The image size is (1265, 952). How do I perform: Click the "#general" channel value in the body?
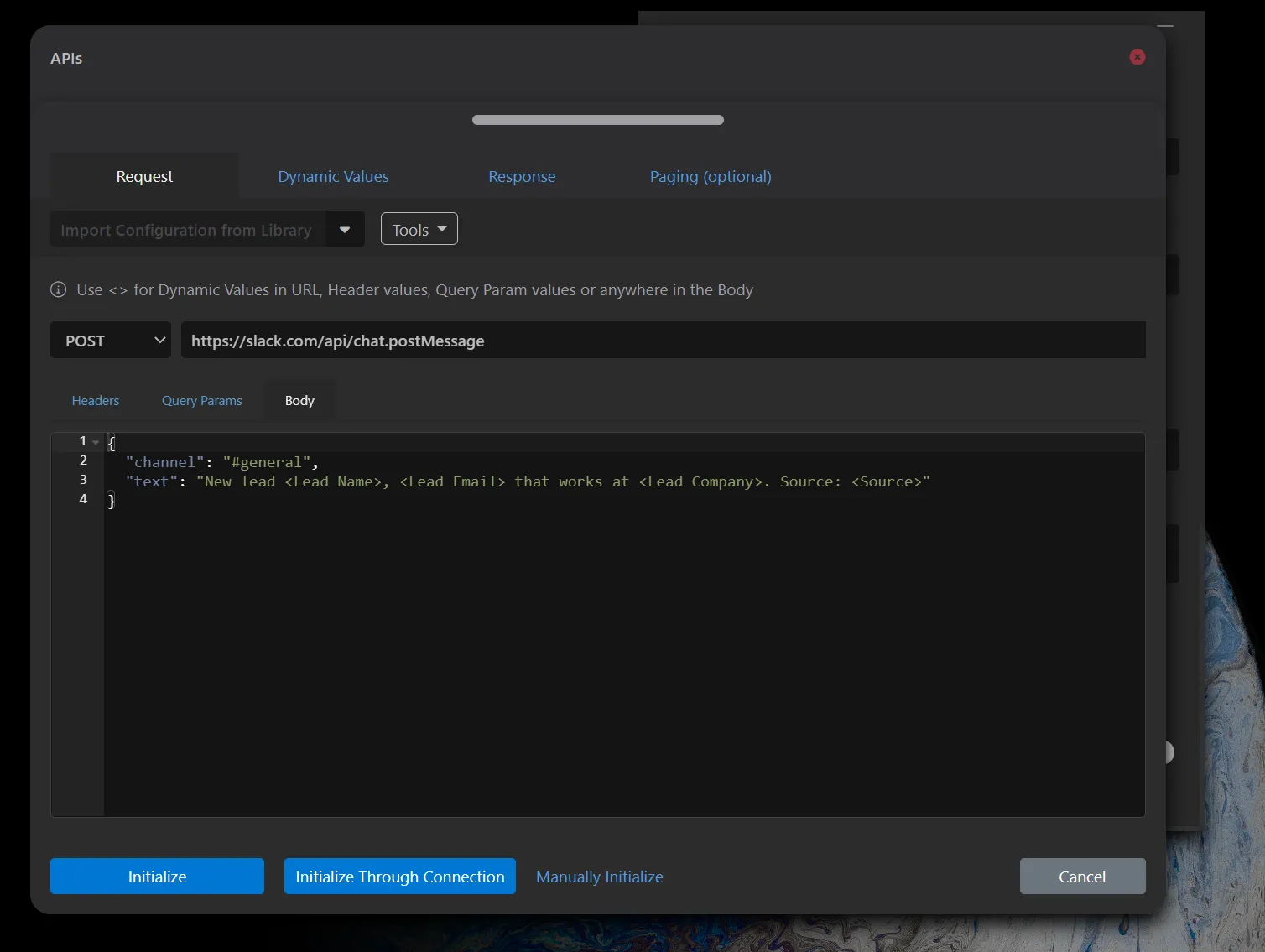267,462
